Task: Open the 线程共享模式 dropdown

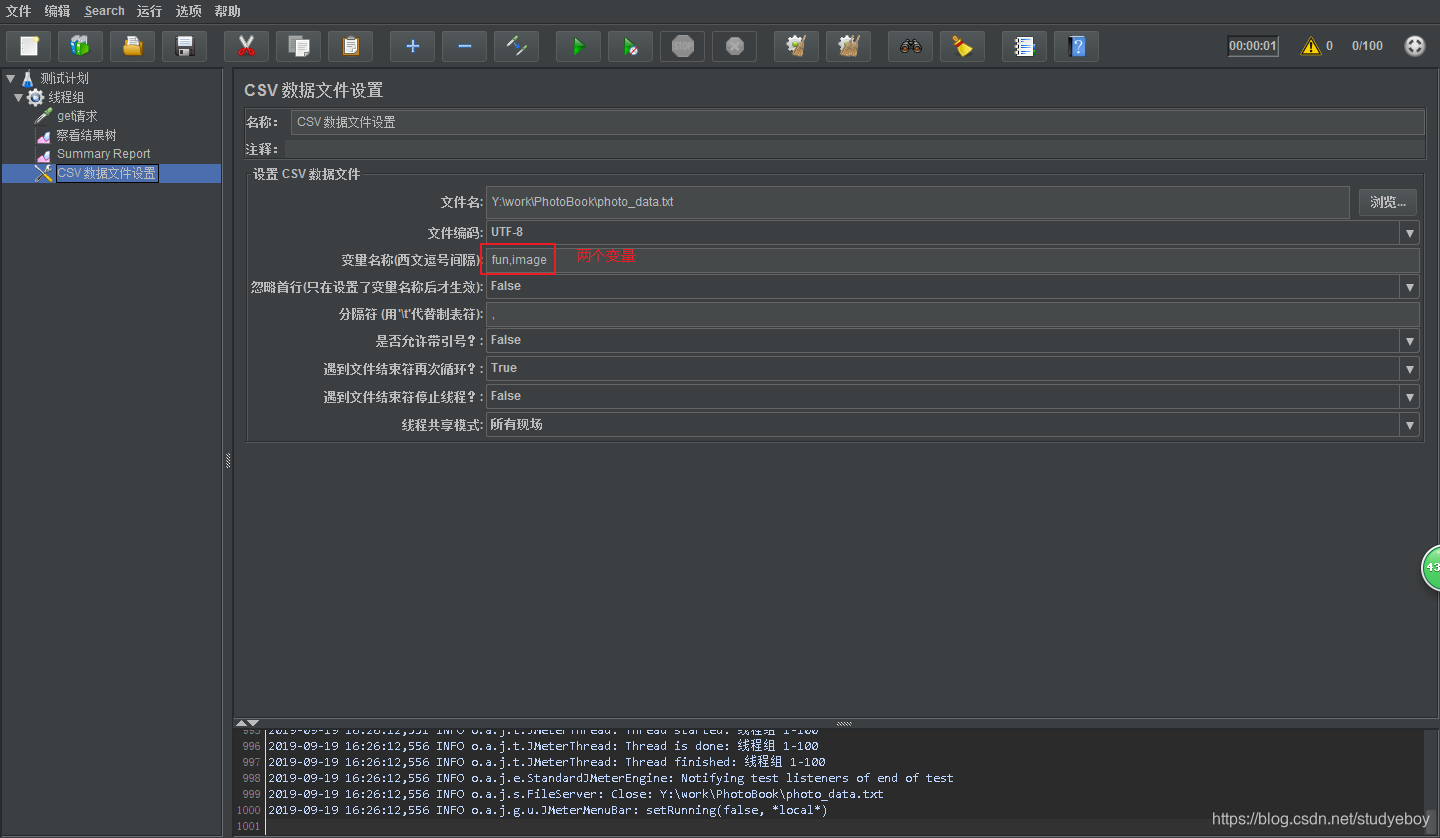Action: coord(1410,425)
